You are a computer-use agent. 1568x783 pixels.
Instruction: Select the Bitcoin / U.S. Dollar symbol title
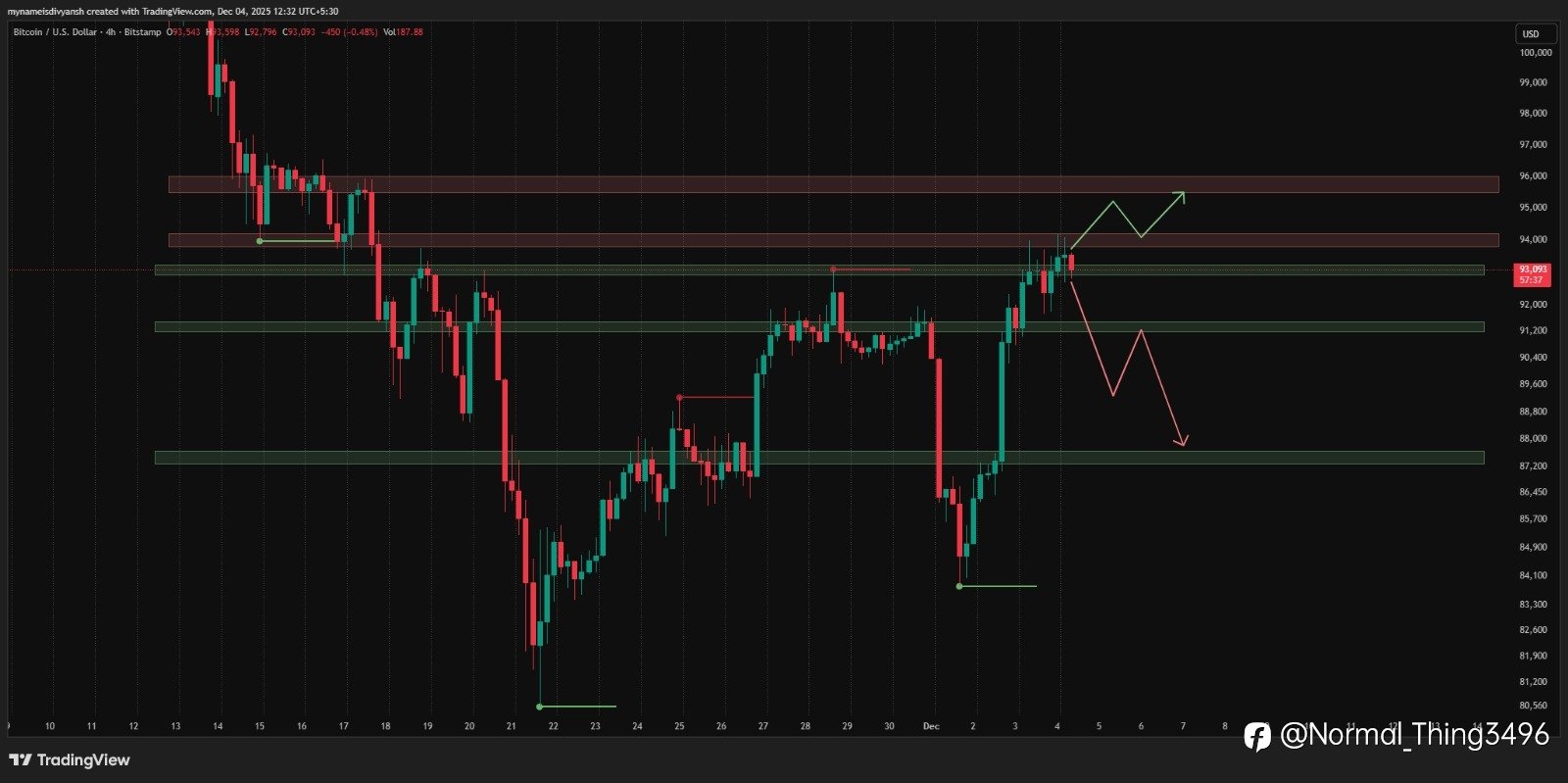tap(55, 32)
